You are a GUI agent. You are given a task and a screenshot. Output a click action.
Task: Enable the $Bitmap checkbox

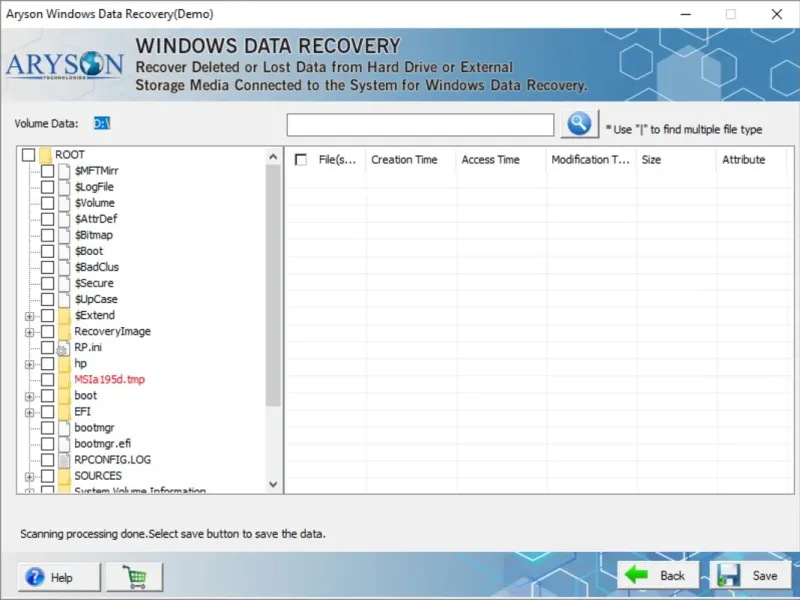47,235
